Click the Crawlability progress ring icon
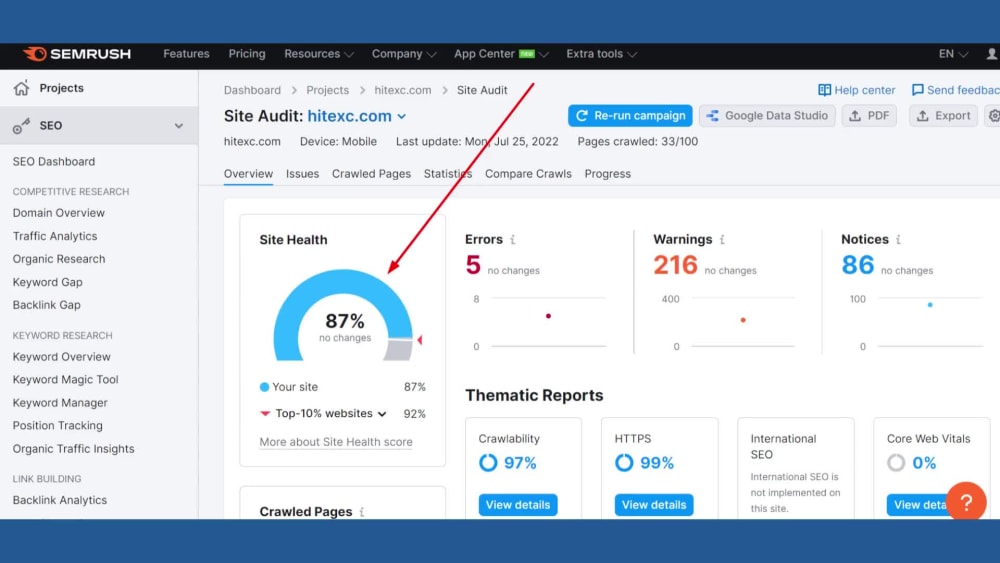The width and height of the screenshot is (1000, 563). click(x=488, y=463)
